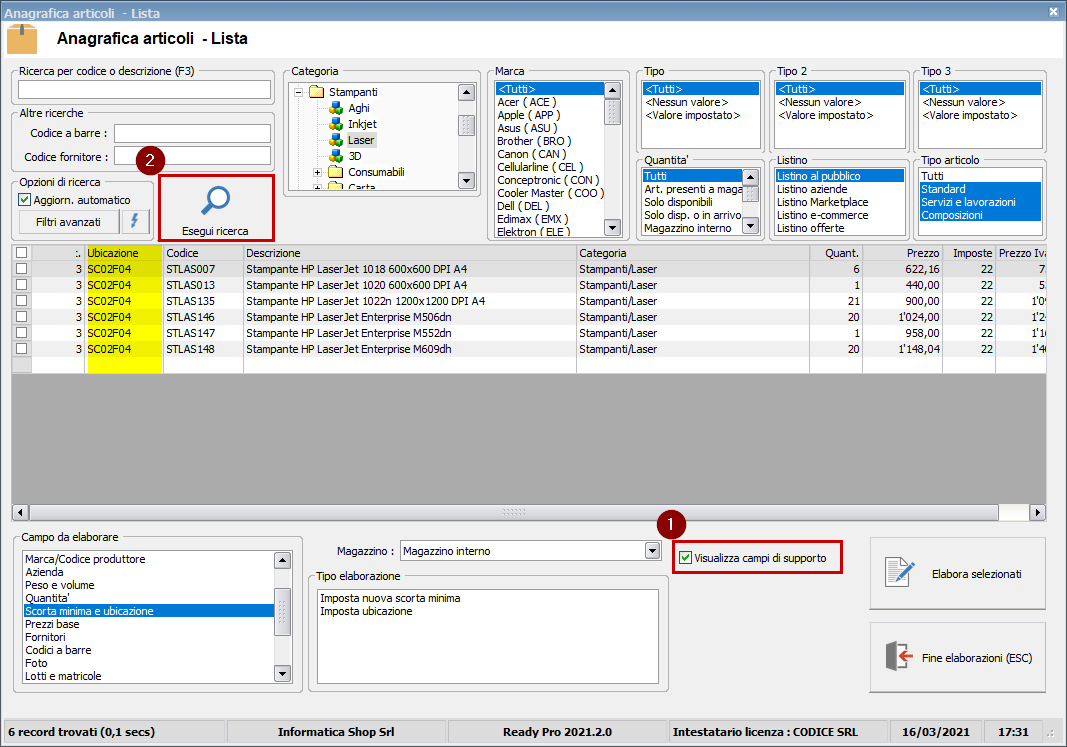Click the Marca list scroll-down arrow
The width and height of the screenshot is (1067, 747).
pos(612,228)
